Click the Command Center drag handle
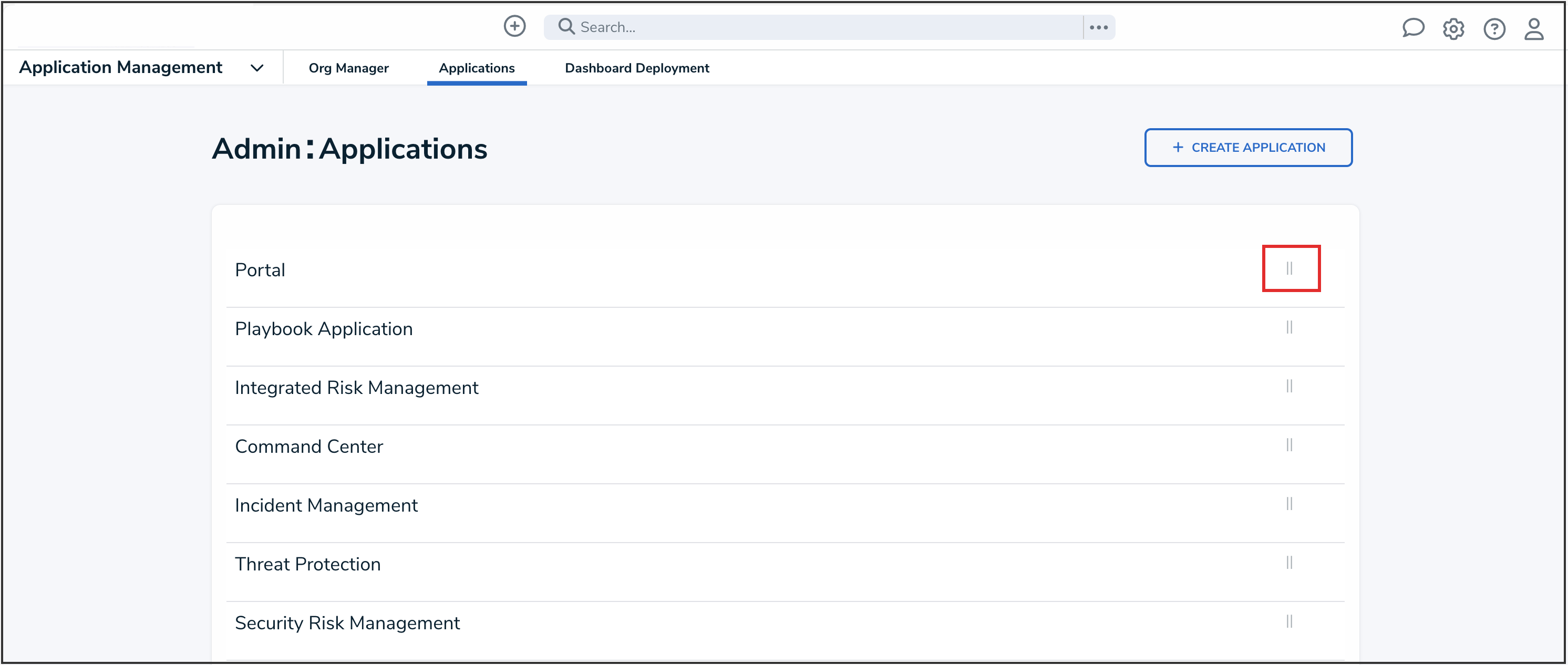The height and width of the screenshot is (665, 1568). coord(1289,445)
